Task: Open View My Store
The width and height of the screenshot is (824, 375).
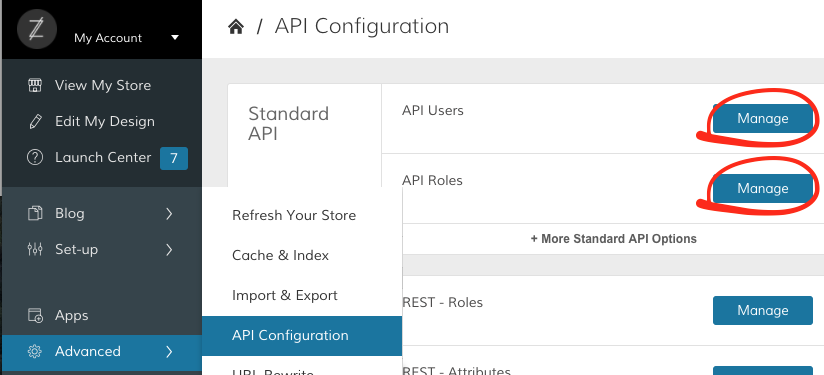Action: coord(102,86)
